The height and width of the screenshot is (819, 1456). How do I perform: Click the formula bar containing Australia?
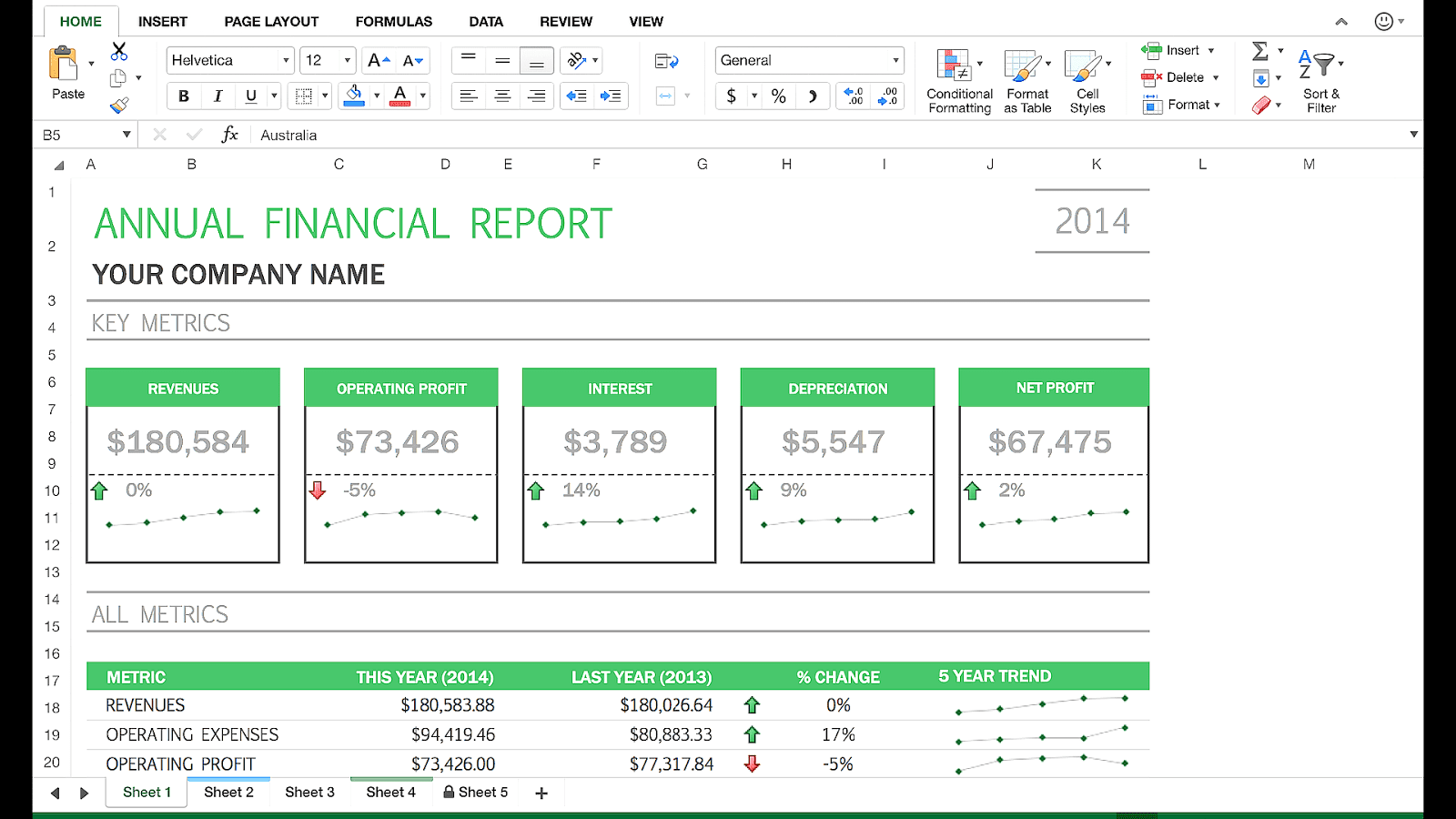pos(828,135)
